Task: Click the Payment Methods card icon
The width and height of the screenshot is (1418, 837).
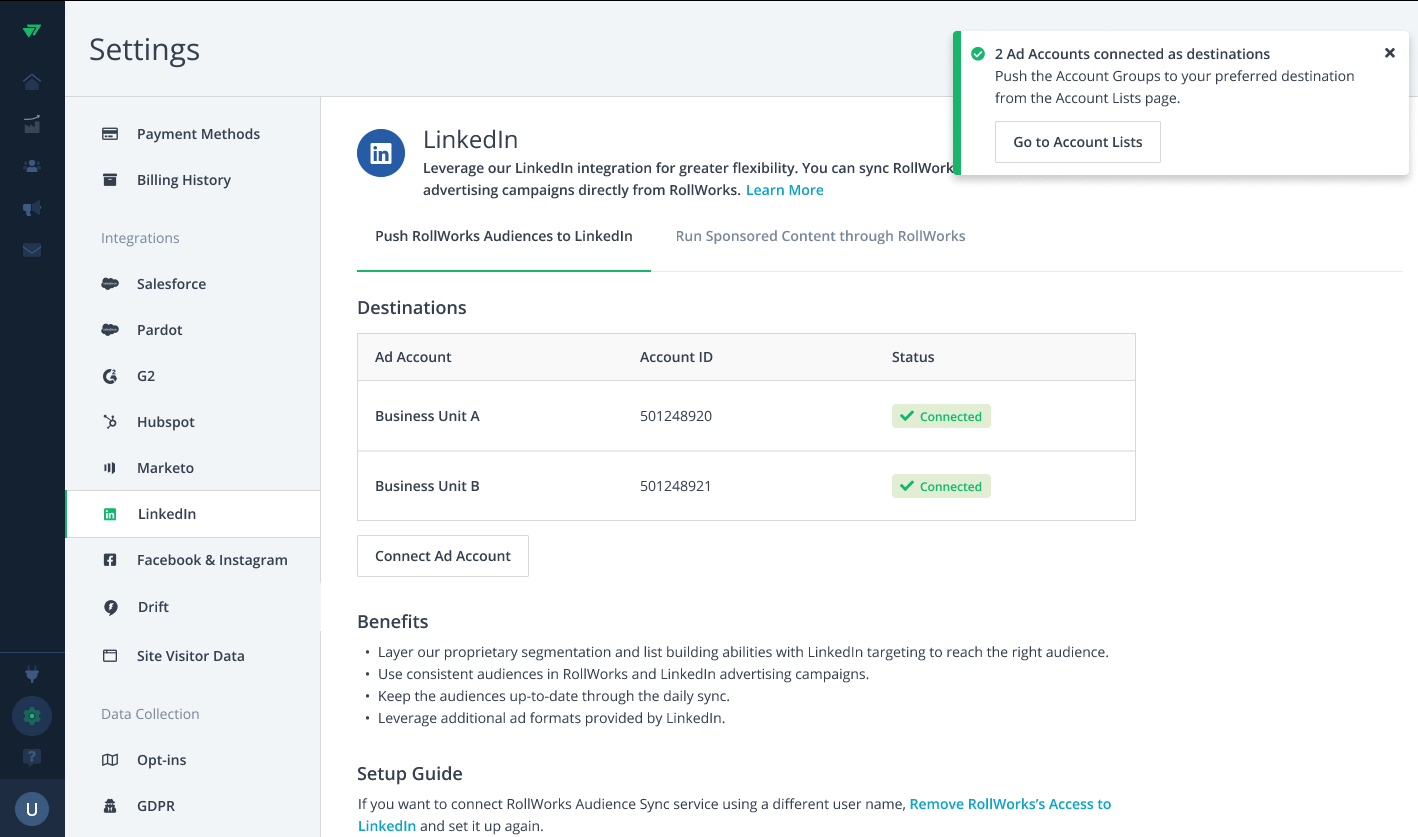Action: point(110,134)
